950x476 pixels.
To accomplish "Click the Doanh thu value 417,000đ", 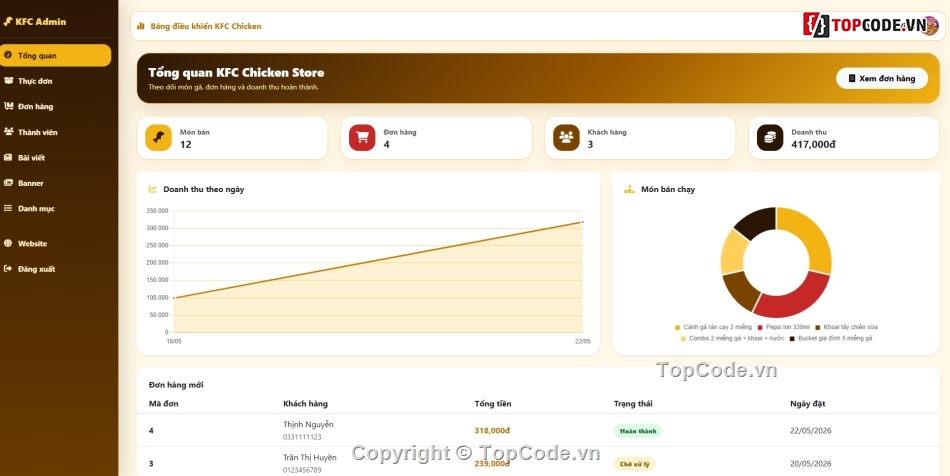I will tap(813, 144).
